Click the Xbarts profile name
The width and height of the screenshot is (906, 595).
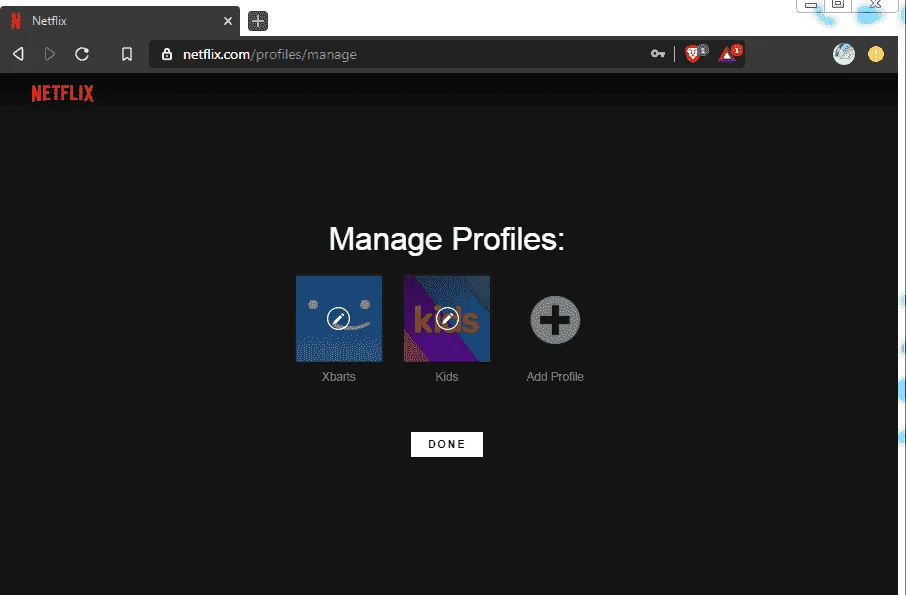coord(339,377)
